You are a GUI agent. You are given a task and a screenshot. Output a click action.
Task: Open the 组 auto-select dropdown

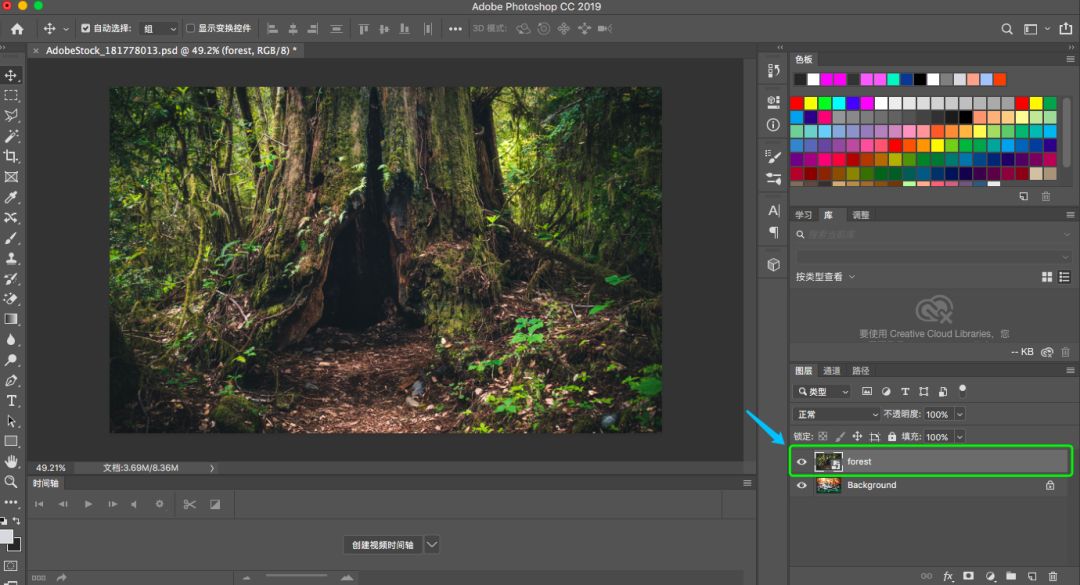click(x=159, y=29)
